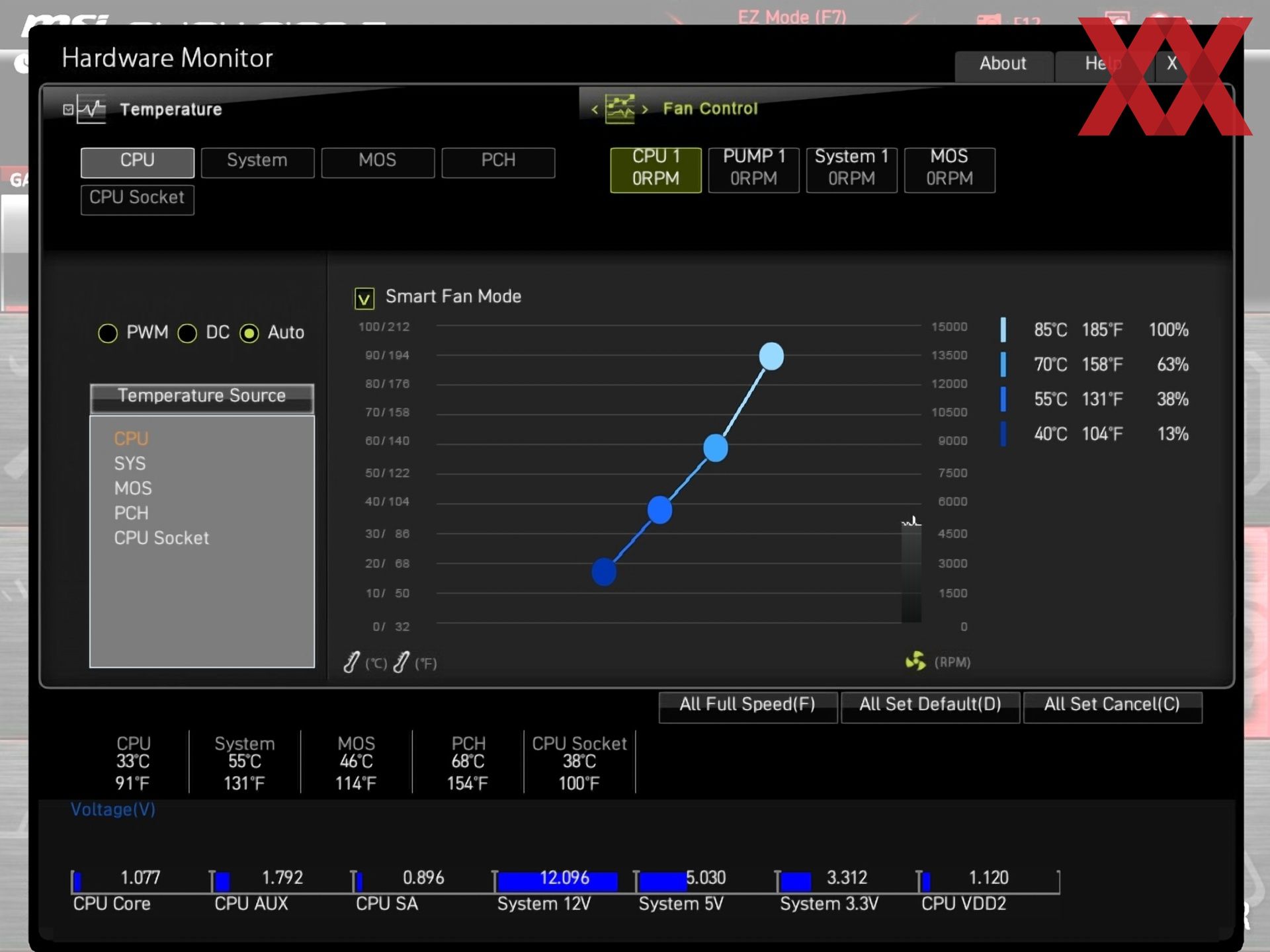Switch to CPU temperature tab
Screen dimensions: 1270x952
click(x=138, y=162)
